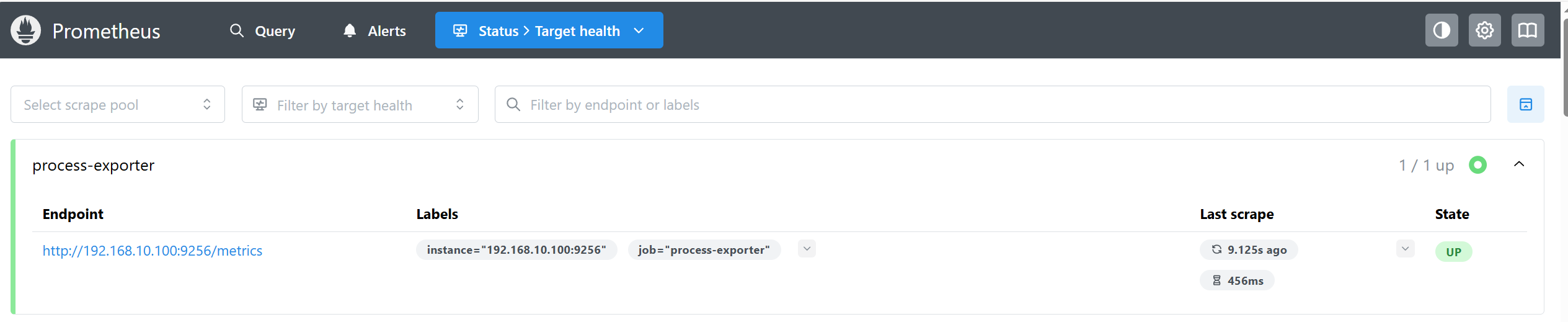1568x322 pixels.
Task: Click the hourglass 456ms scrape duration badge
Action: click(x=1237, y=280)
